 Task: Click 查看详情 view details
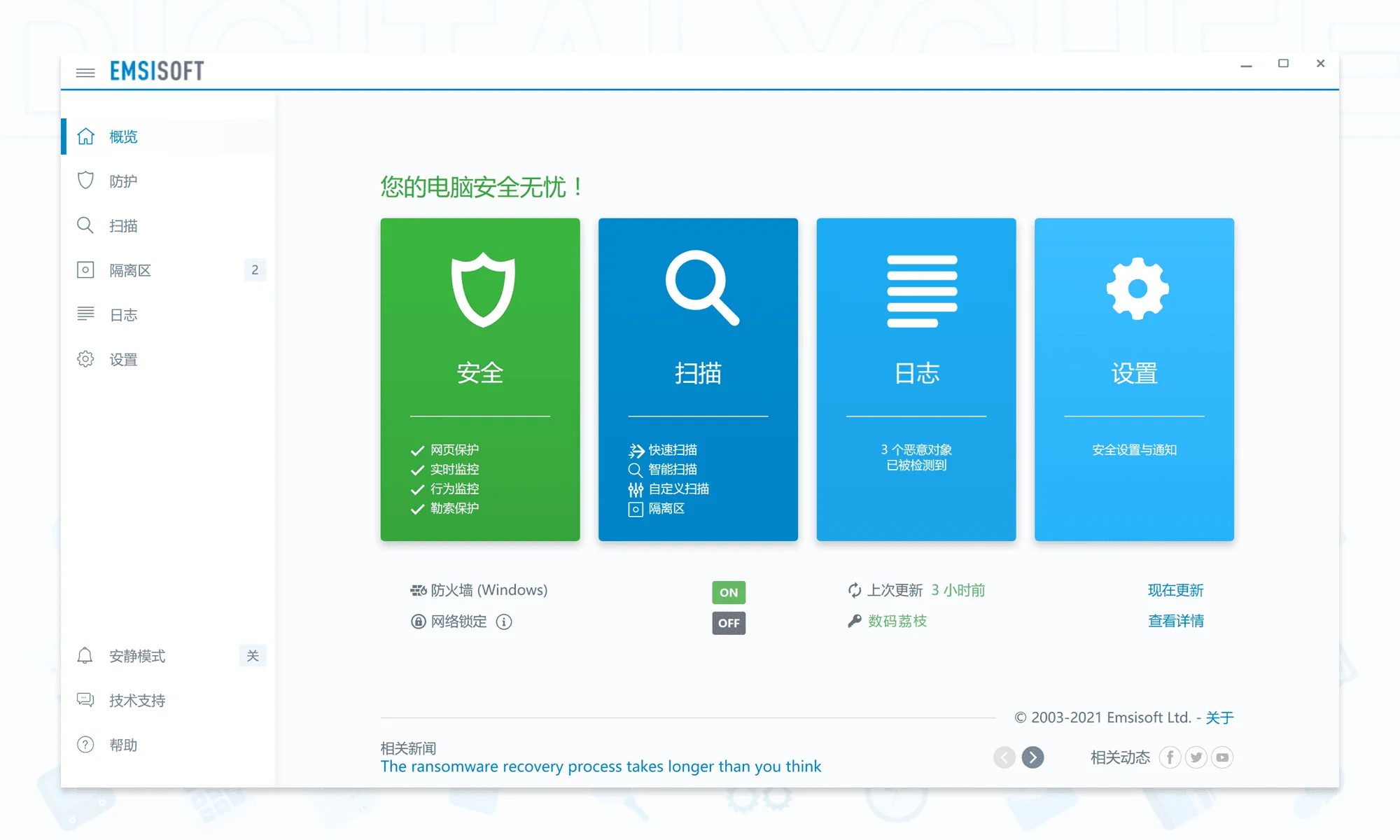click(1176, 621)
